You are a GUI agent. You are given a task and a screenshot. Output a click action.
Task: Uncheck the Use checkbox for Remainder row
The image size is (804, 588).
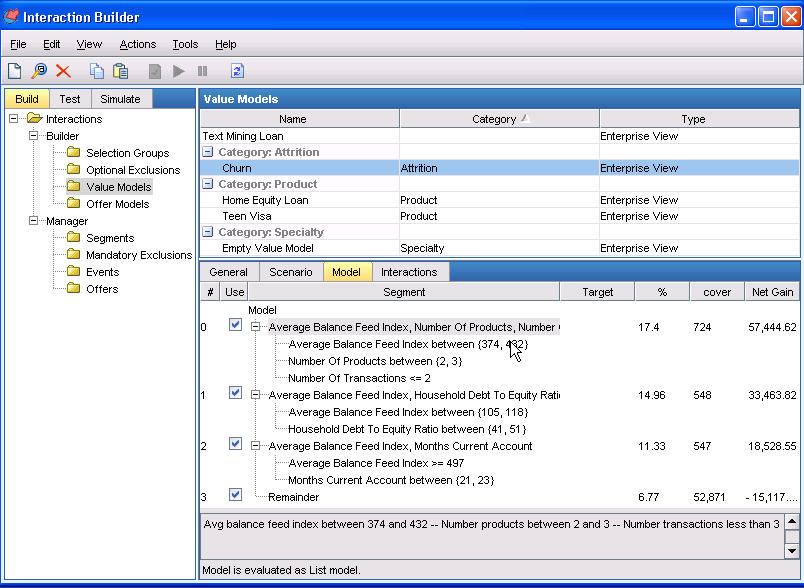point(235,495)
